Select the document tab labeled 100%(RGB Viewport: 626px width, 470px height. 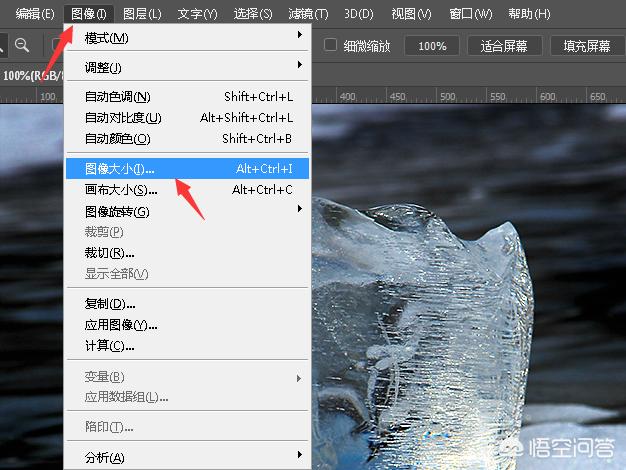30,75
